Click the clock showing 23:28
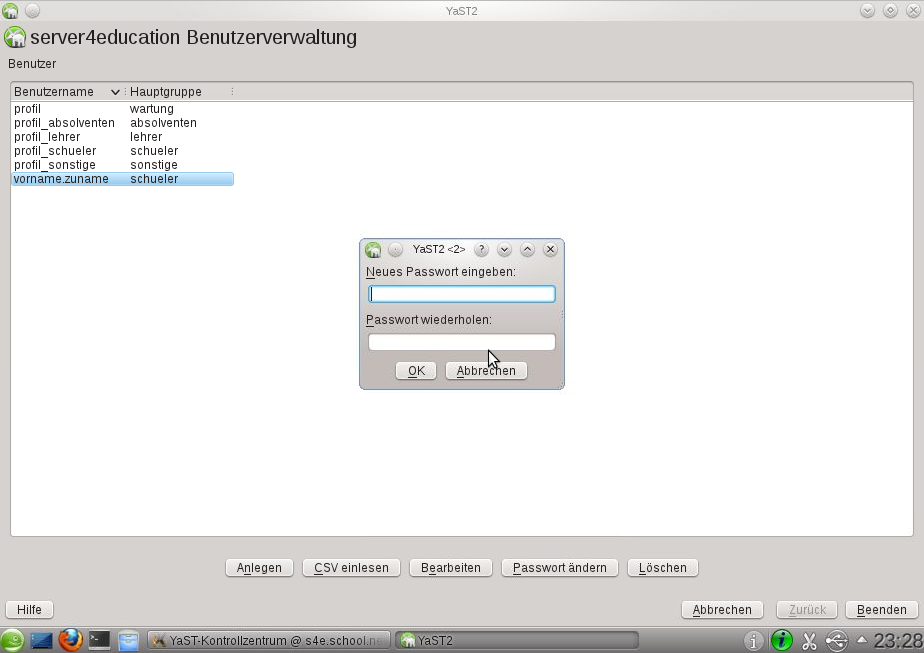924x653 pixels. (898, 641)
